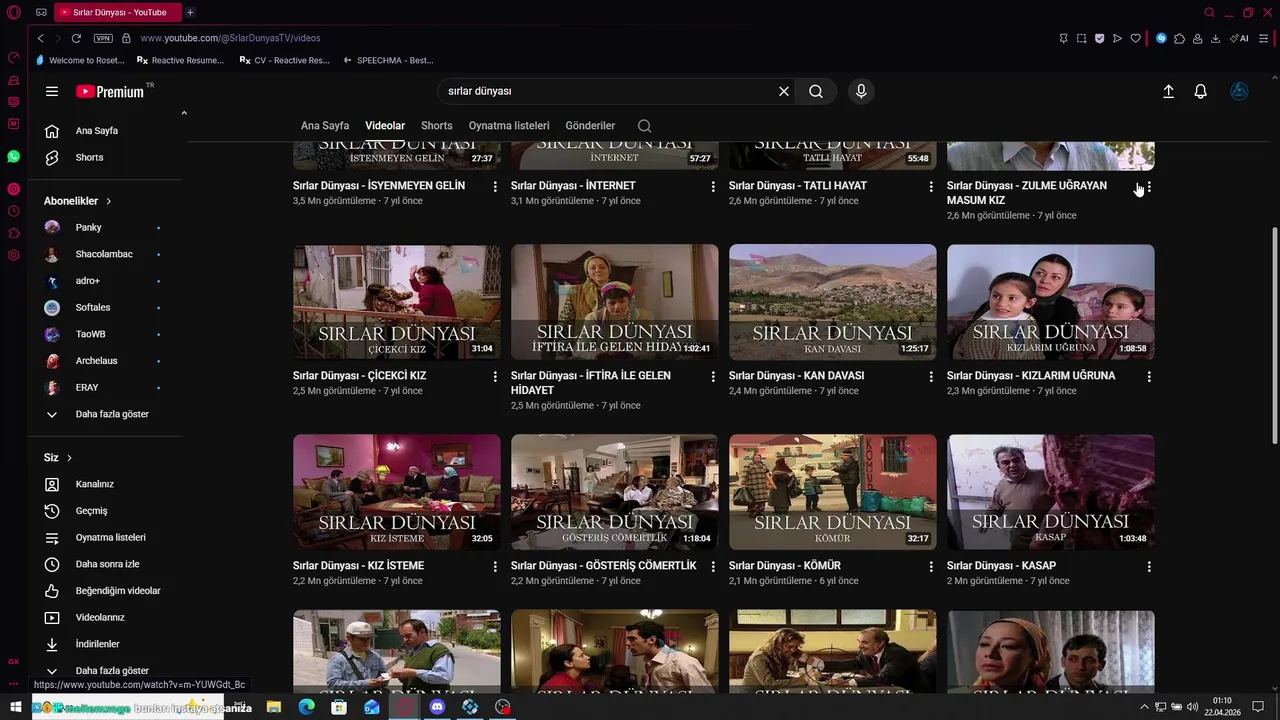Open the notifications bell
Screen dimensions: 1280x720
pos(1201,91)
